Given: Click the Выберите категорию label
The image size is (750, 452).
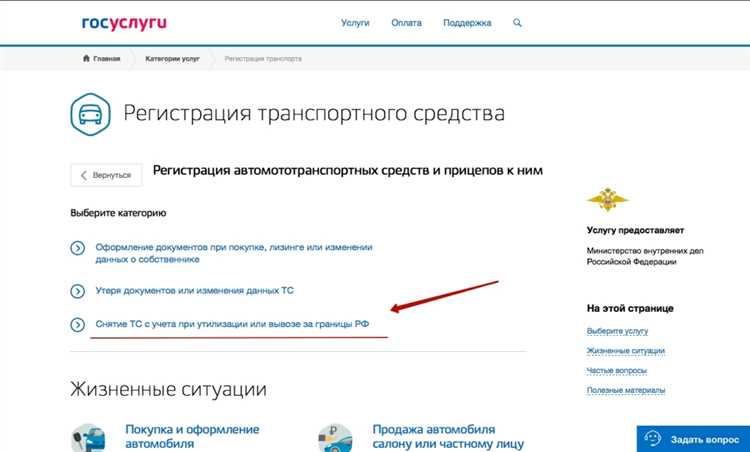Looking at the screenshot, I should tap(118, 213).
